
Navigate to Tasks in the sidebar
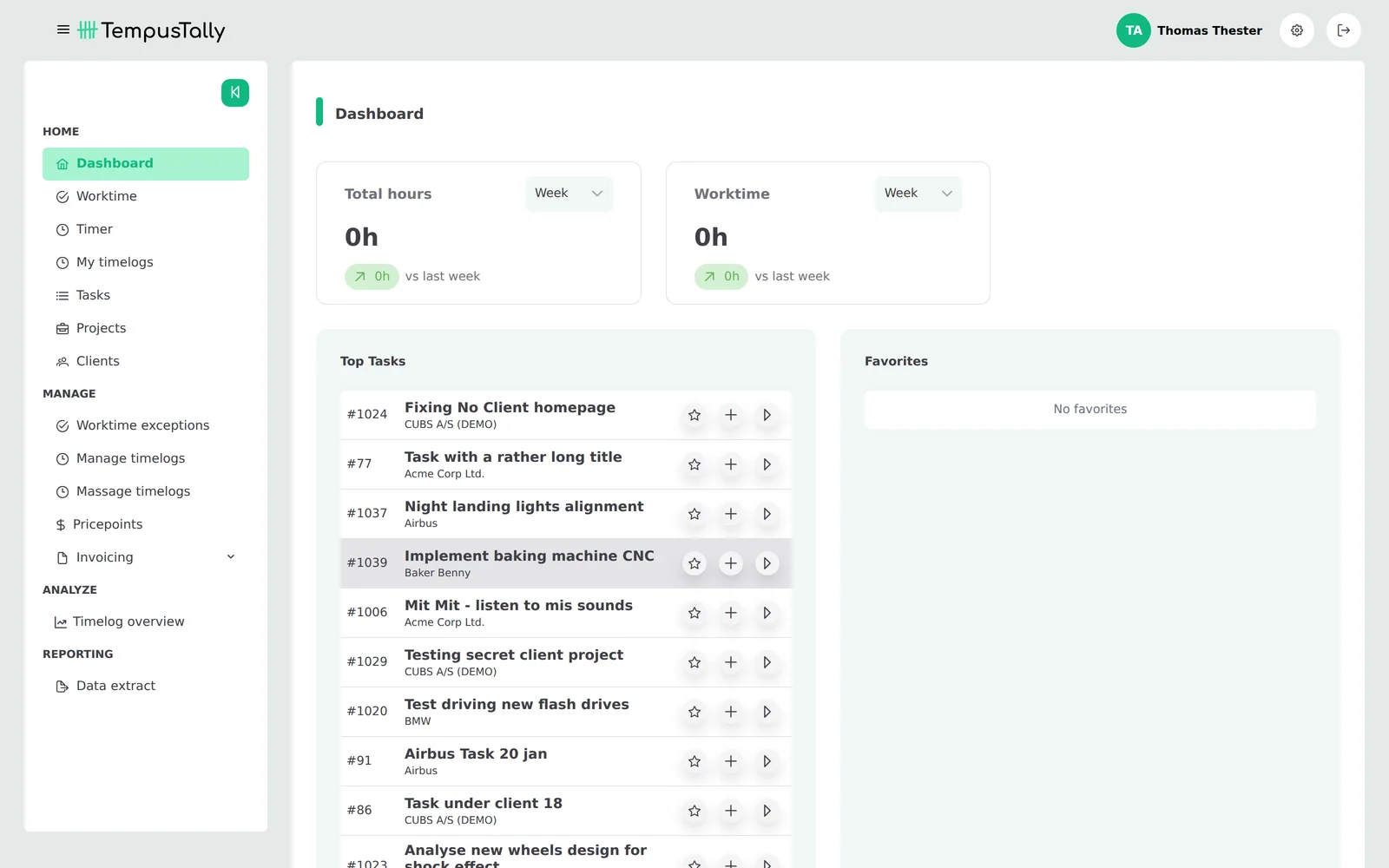(x=146, y=295)
